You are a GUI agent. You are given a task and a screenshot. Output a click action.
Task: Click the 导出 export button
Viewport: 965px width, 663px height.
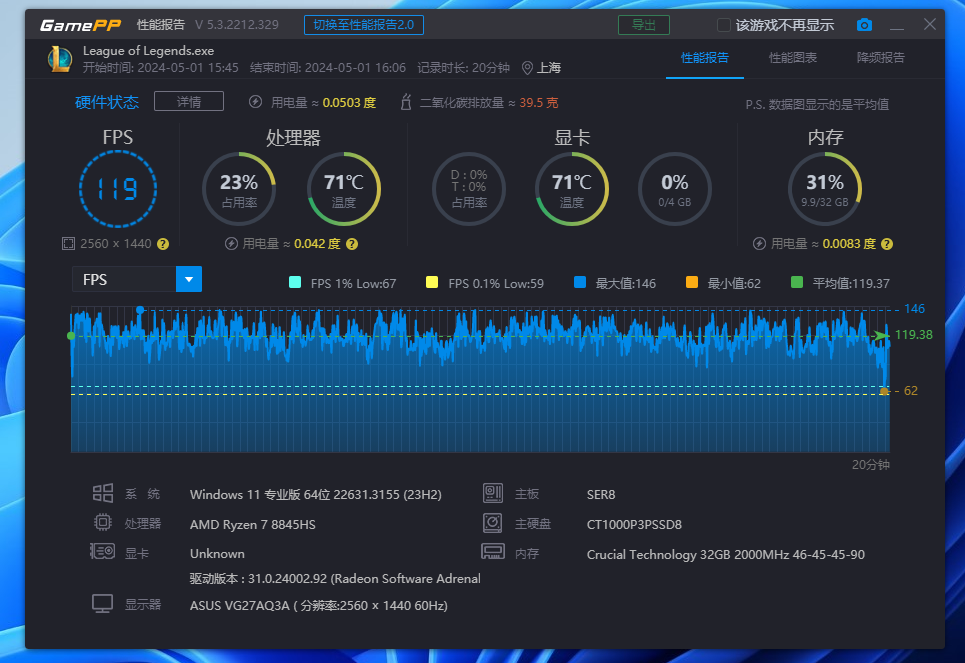pos(644,25)
